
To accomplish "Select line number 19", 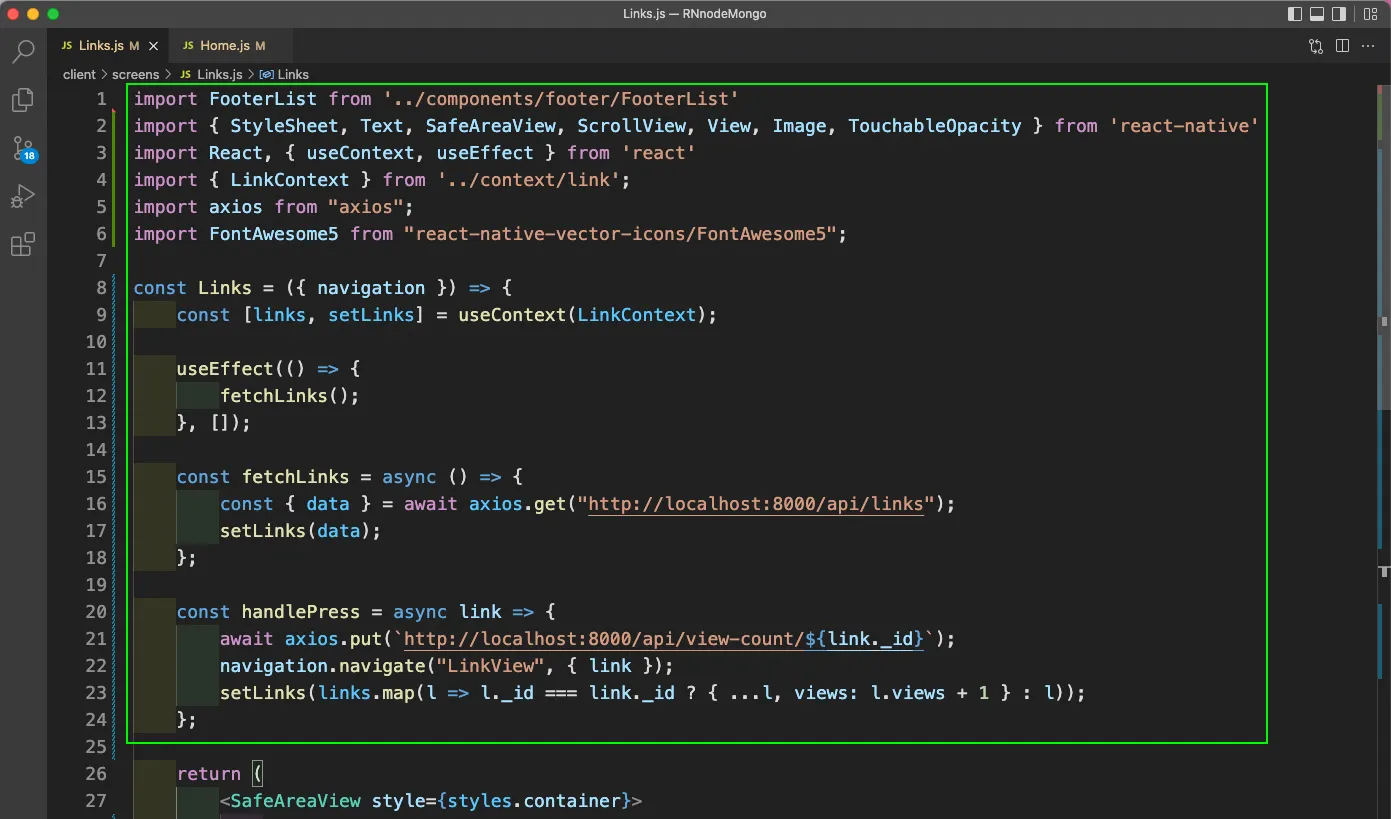I will 96,585.
